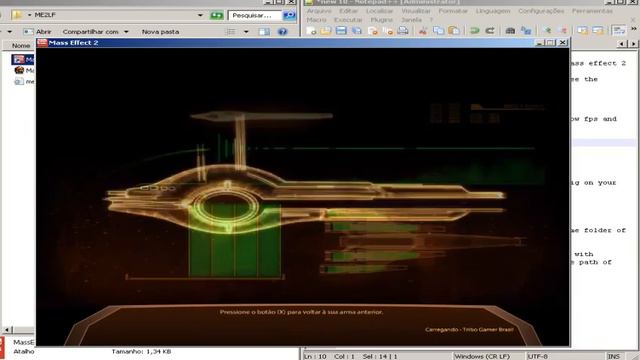Click 'Windows (CR LF)' in Notepad++ status bar
Image resolution: width=640 pixels, height=360 pixels.
pyautogui.click(x=482, y=356)
